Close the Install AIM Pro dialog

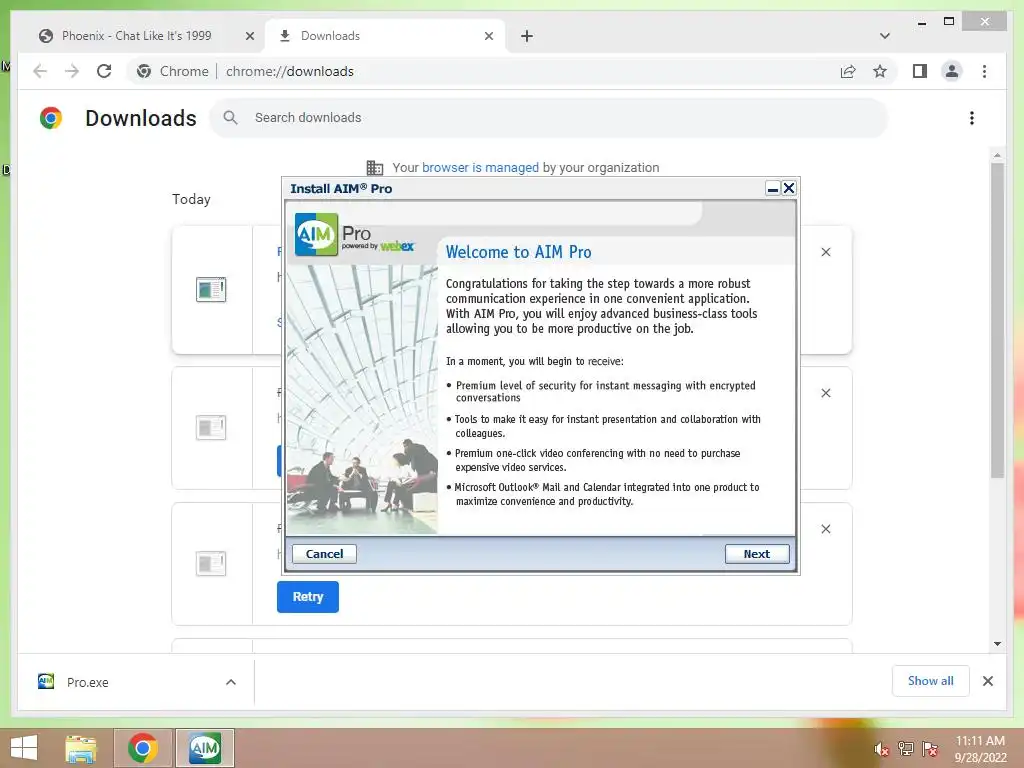(x=789, y=188)
